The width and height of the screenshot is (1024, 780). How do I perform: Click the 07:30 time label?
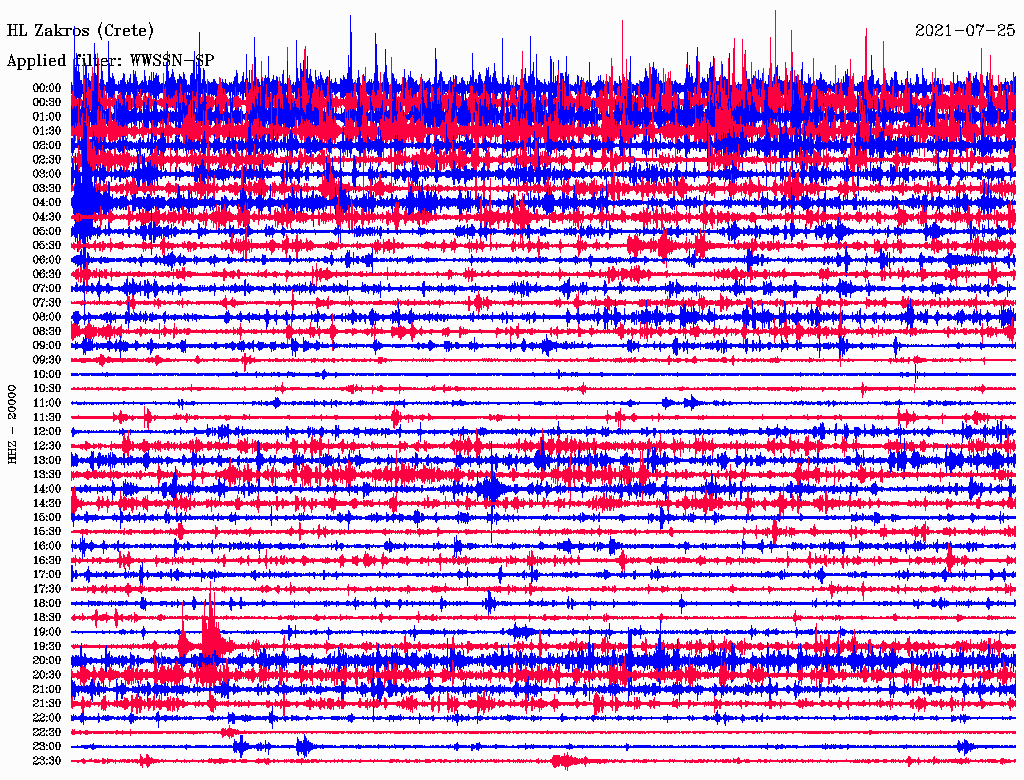click(x=47, y=302)
